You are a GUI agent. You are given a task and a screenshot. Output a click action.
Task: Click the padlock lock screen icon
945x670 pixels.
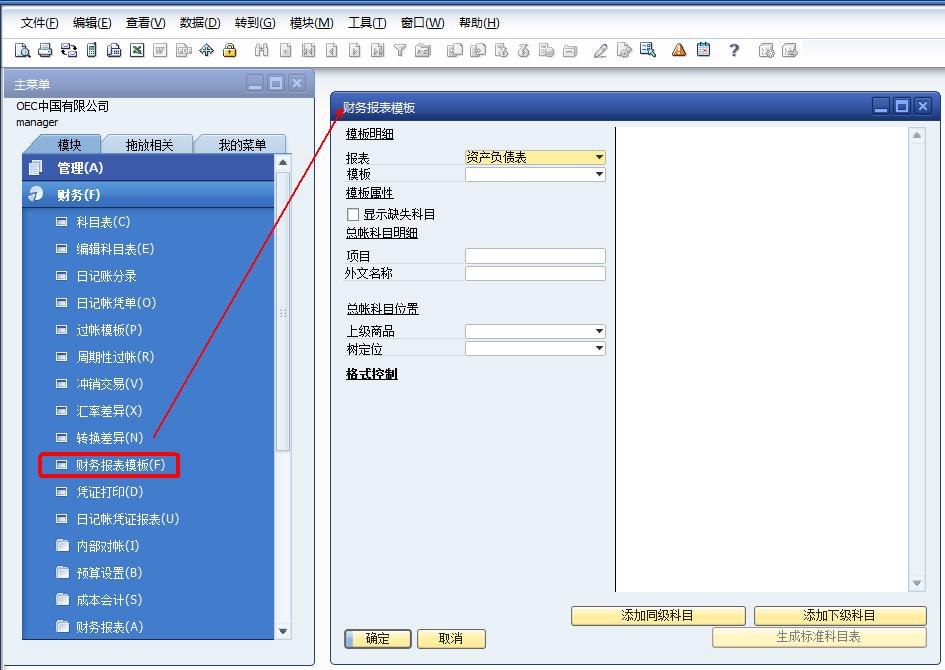pyautogui.click(x=230, y=50)
